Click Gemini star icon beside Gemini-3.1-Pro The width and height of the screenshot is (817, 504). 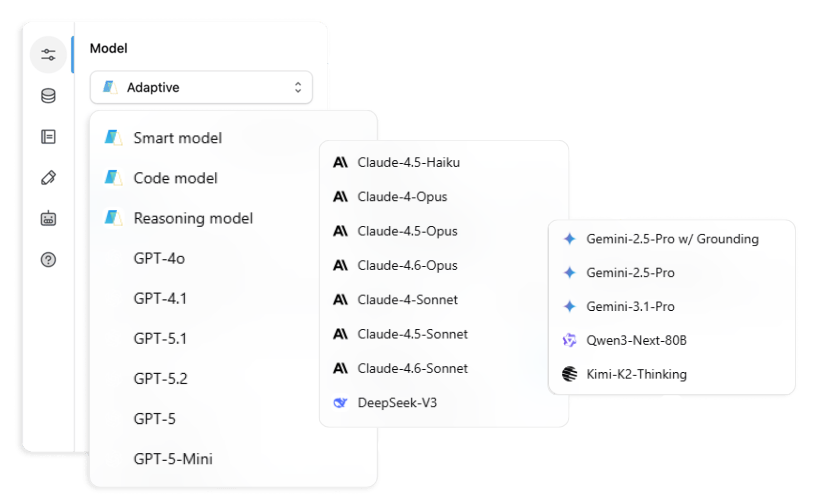click(570, 306)
